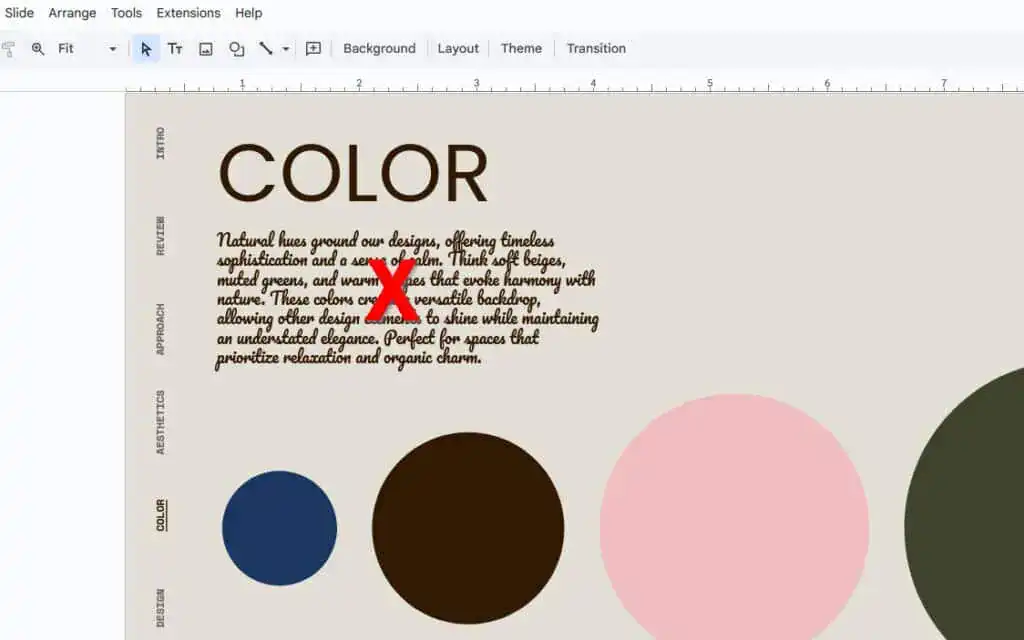Open the Extensions menu
Image resolution: width=1024 pixels, height=640 pixels.
(188, 13)
